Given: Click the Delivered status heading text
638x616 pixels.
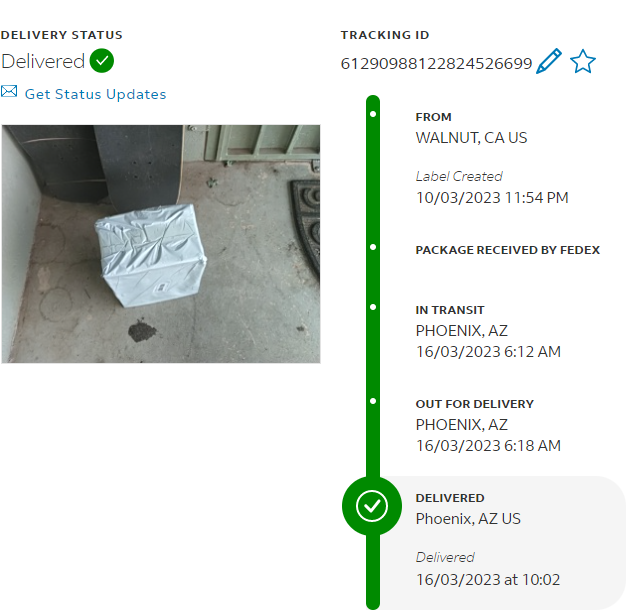Looking at the screenshot, I should [43, 61].
